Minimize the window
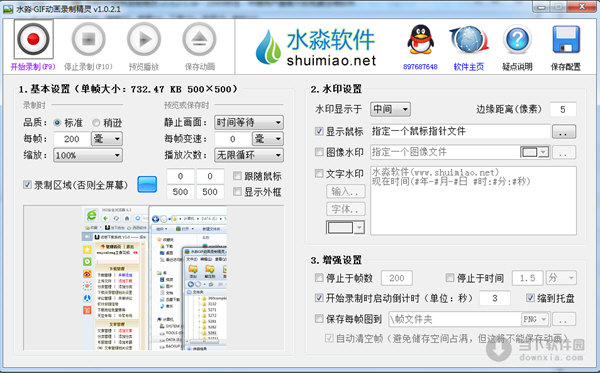The height and width of the screenshot is (373, 600). tap(542, 7)
